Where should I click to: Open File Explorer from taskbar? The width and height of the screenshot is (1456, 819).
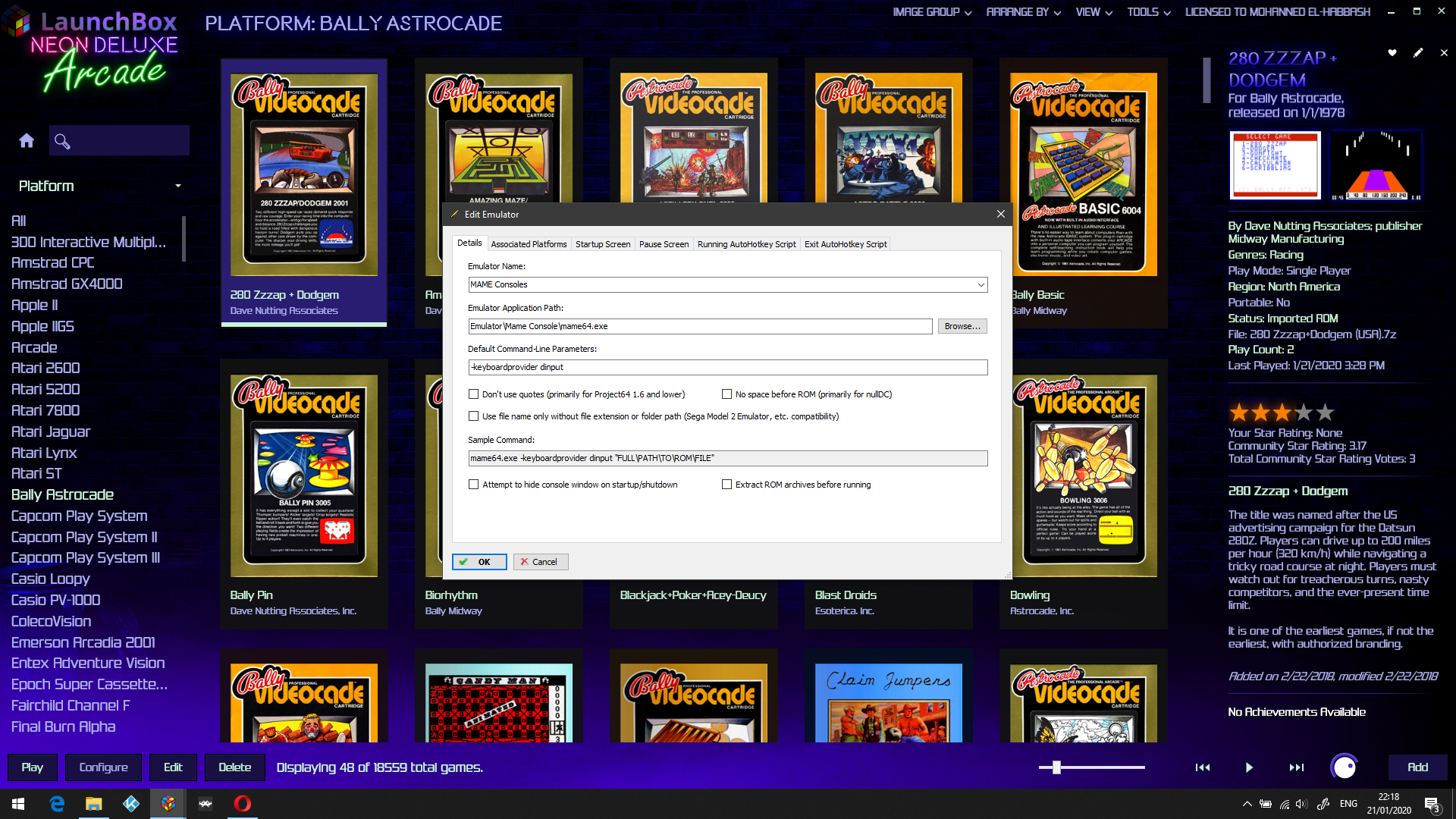click(94, 804)
